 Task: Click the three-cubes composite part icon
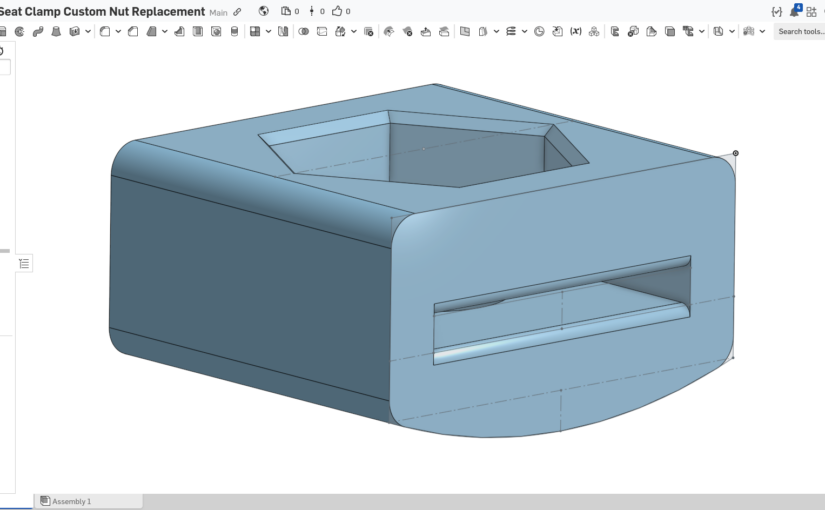click(x=594, y=32)
